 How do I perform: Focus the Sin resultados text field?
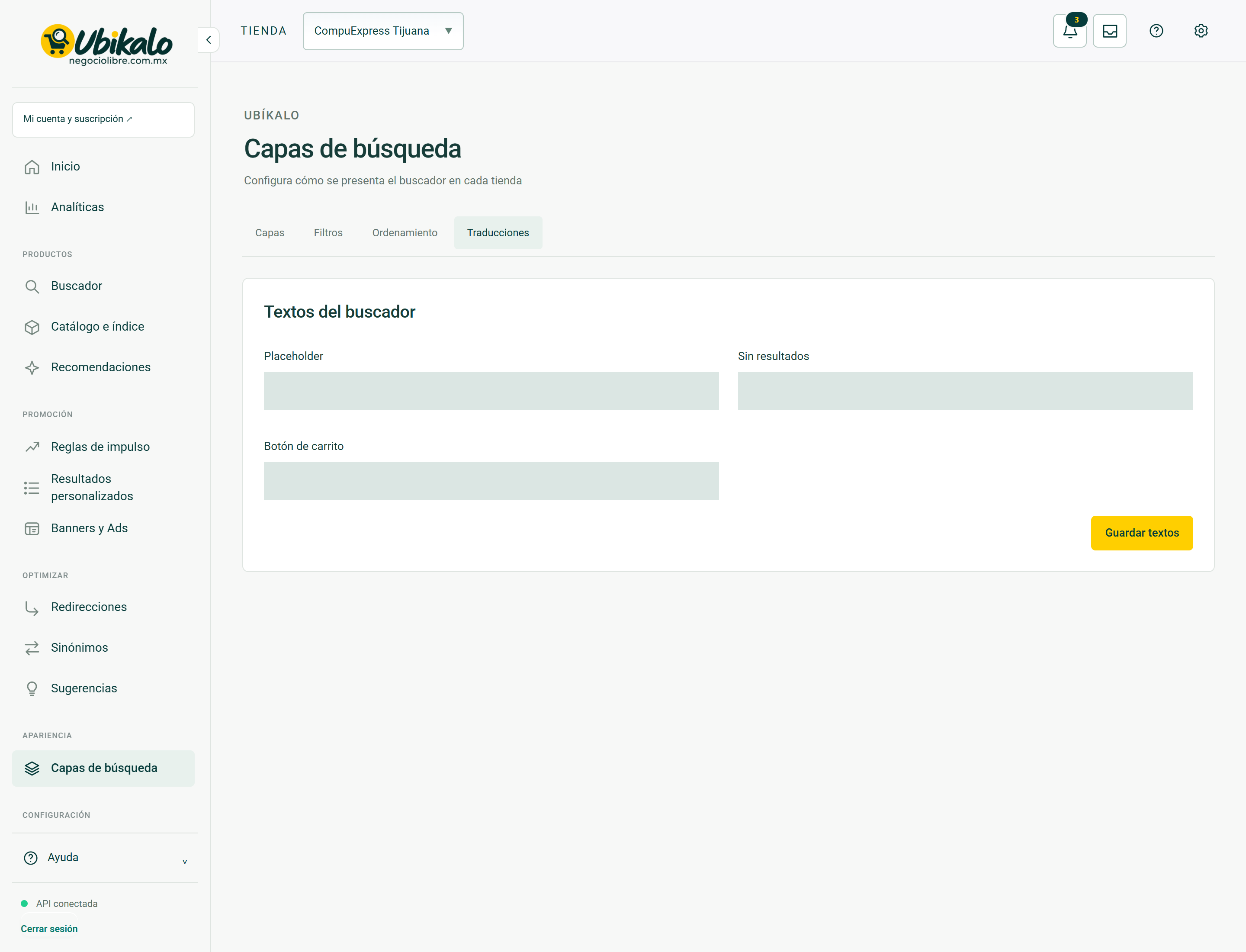[x=965, y=391]
